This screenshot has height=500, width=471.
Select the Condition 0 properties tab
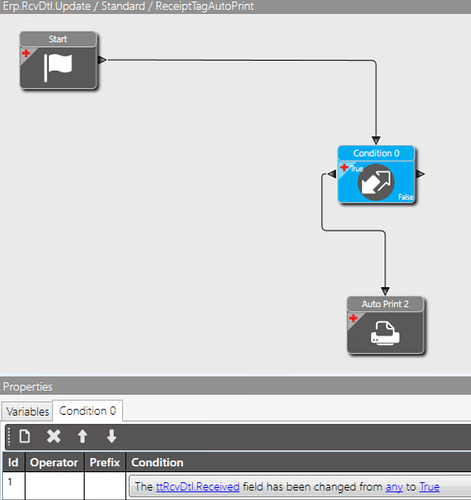pos(88,411)
